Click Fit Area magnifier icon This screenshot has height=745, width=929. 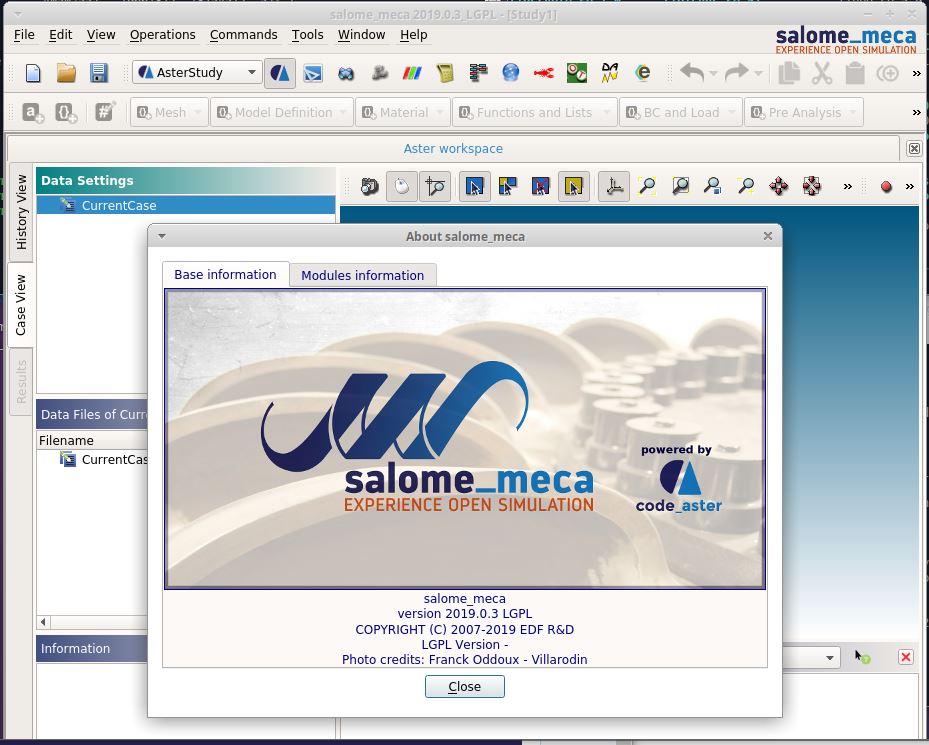click(680, 187)
